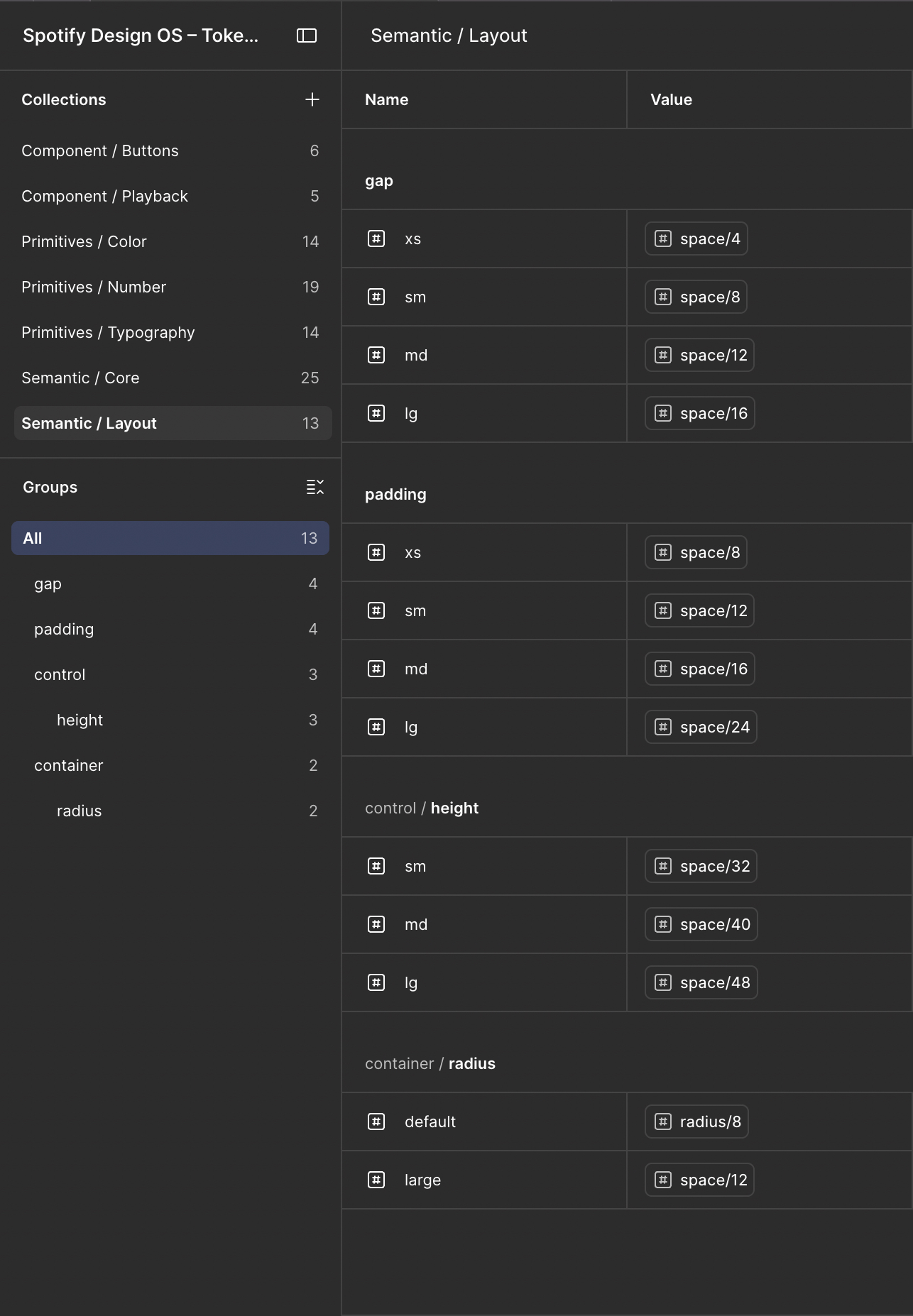This screenshot has width=913, height=1316.
Task: Collapse all groups icon next to Groups
Action: click(x=315, y=487)
